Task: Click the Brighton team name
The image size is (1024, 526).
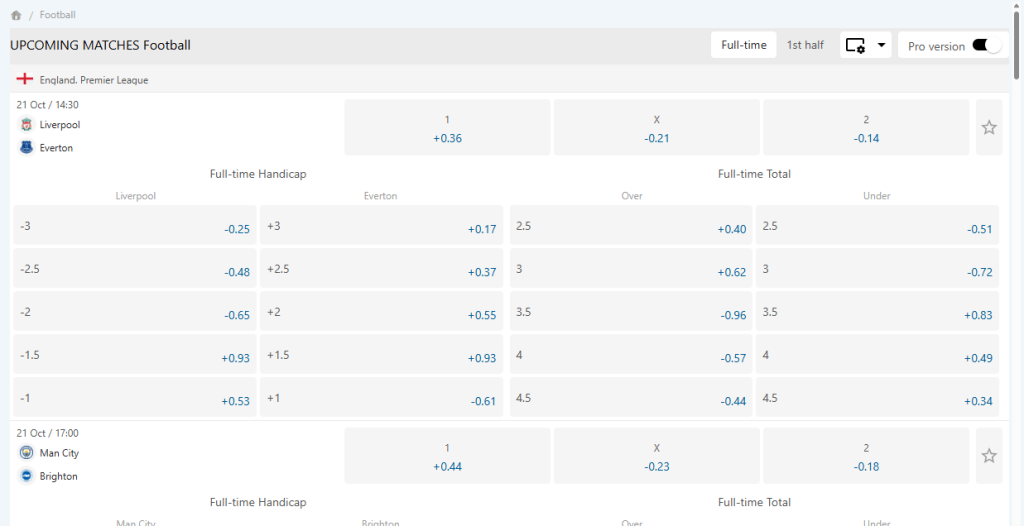Action: [x=58, y=476]
